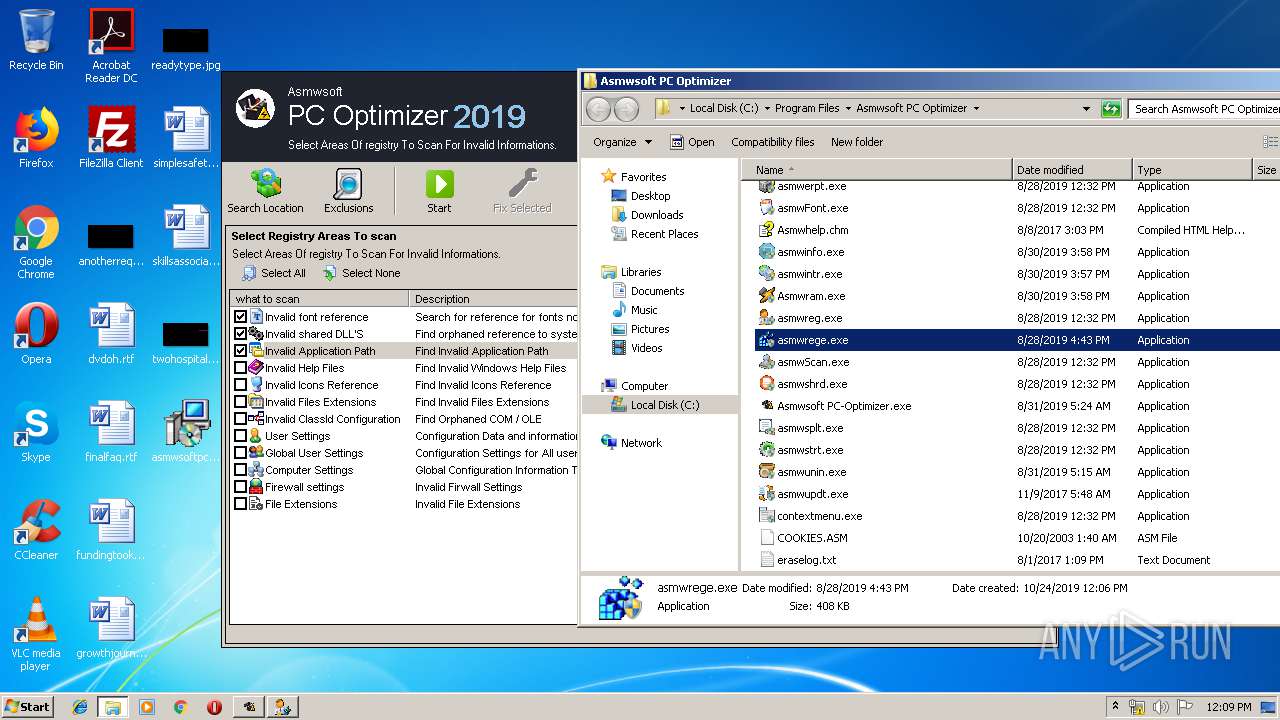Open Internet Explorer from taskbar
The width and height of the screenshot is (1280, 720).
80,707
